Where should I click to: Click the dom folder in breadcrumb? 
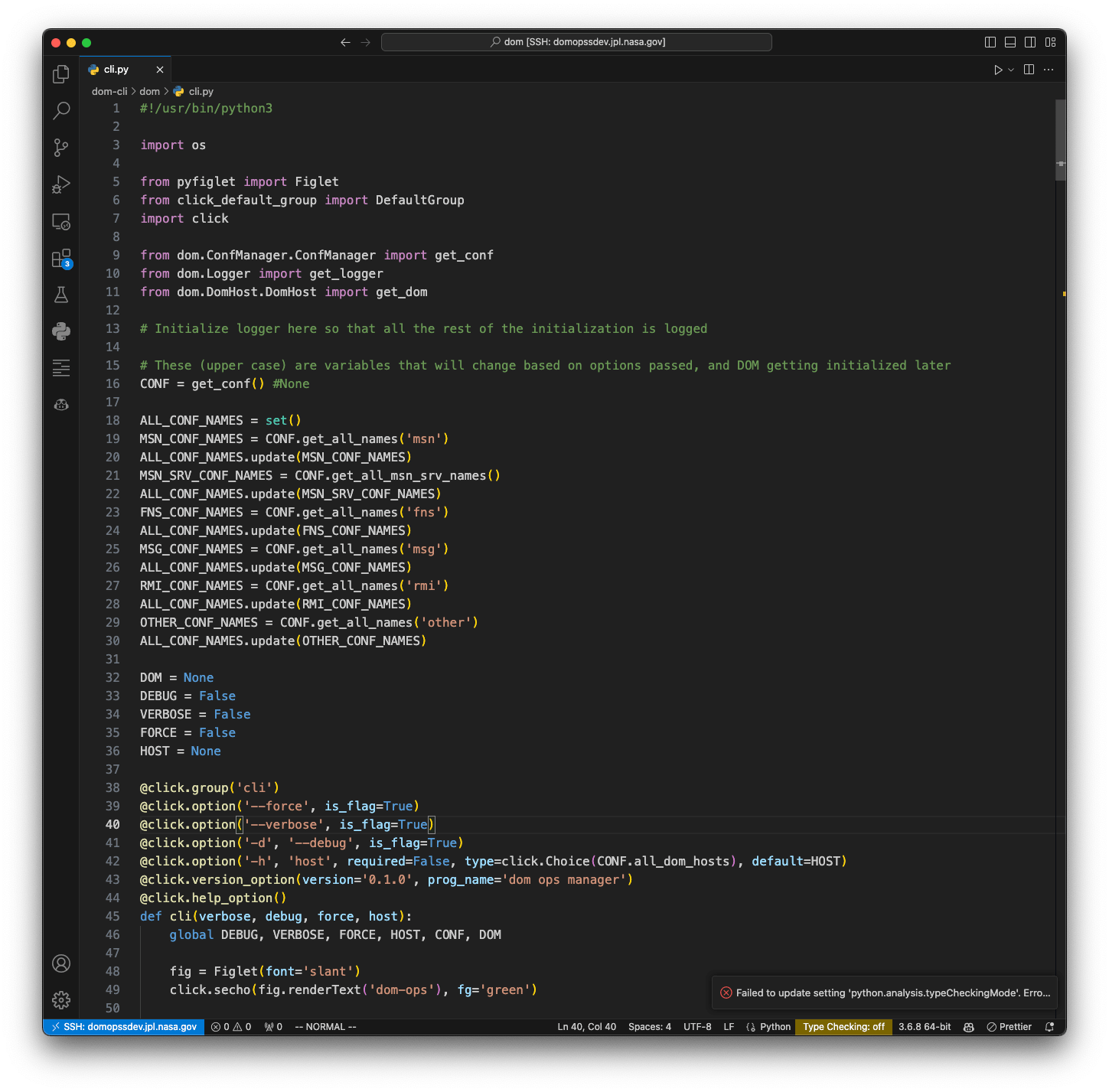pos(149,91)
